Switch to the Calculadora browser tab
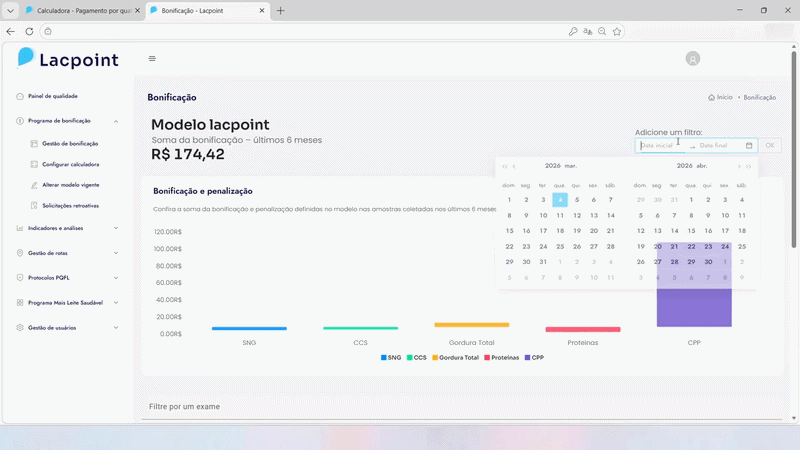 click(x=83, y=11)
